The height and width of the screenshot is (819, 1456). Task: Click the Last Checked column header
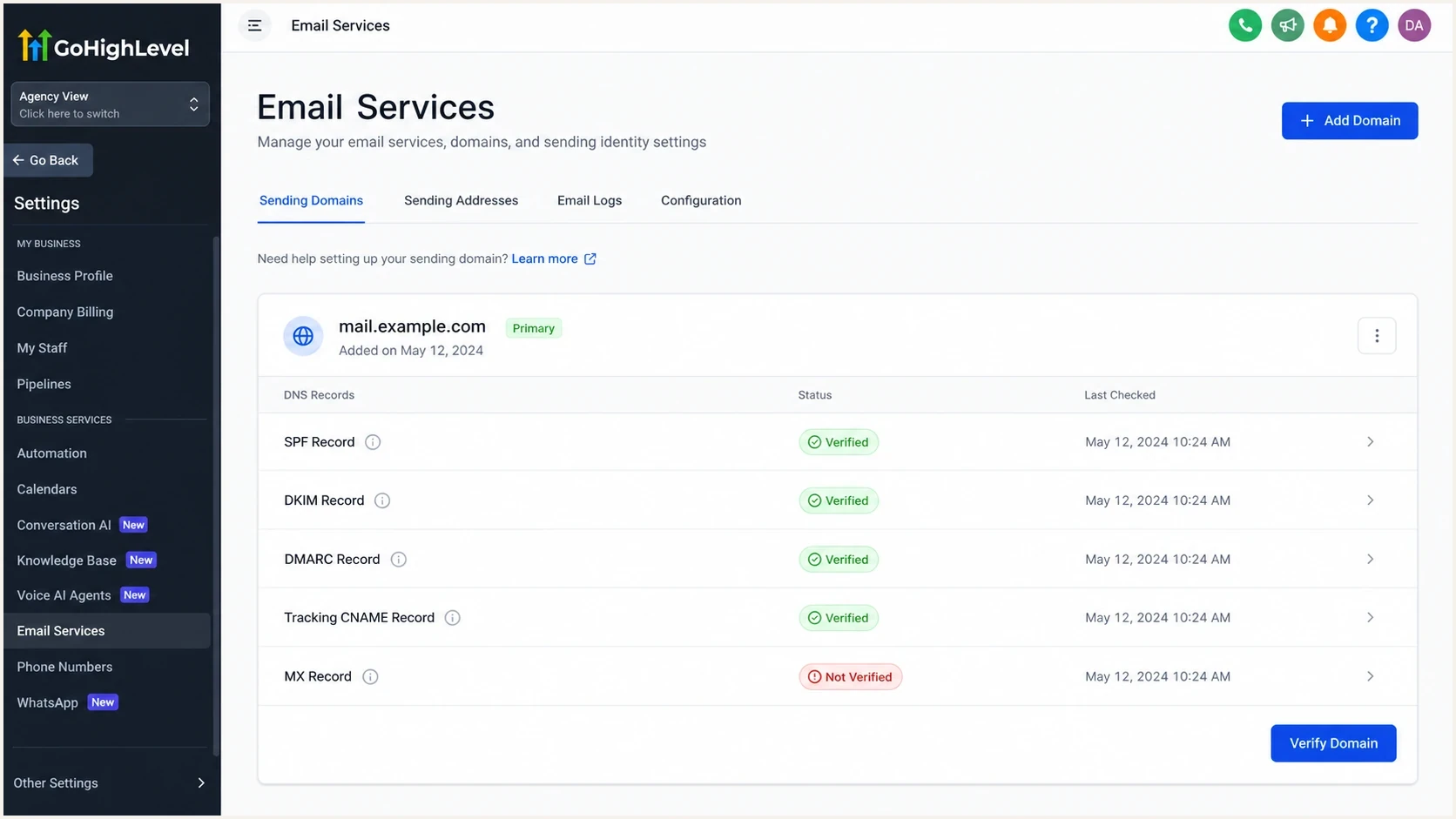tap(1120, 395)
